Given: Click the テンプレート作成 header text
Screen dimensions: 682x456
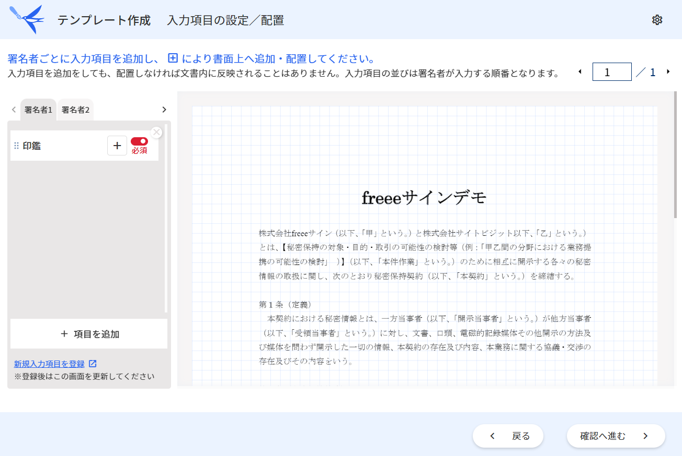Looking at the screenshot, I should tap(104, 20).
